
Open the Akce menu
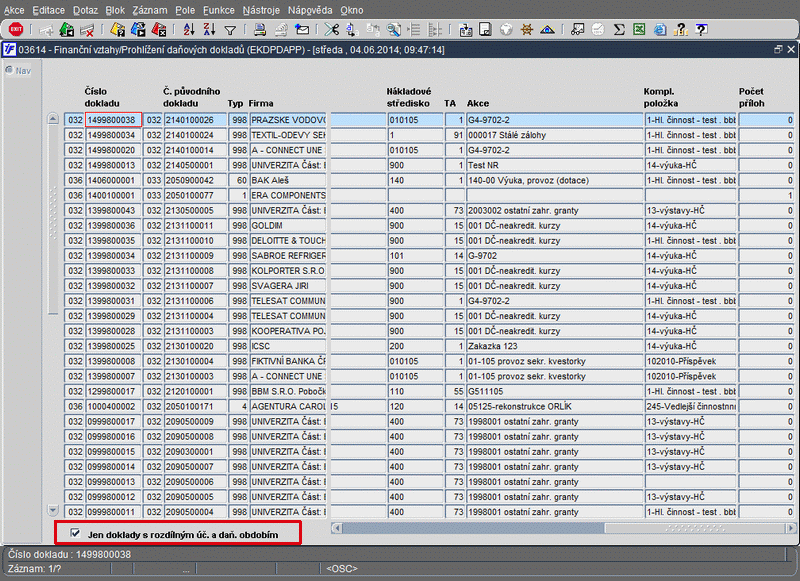tap(14, 10)
